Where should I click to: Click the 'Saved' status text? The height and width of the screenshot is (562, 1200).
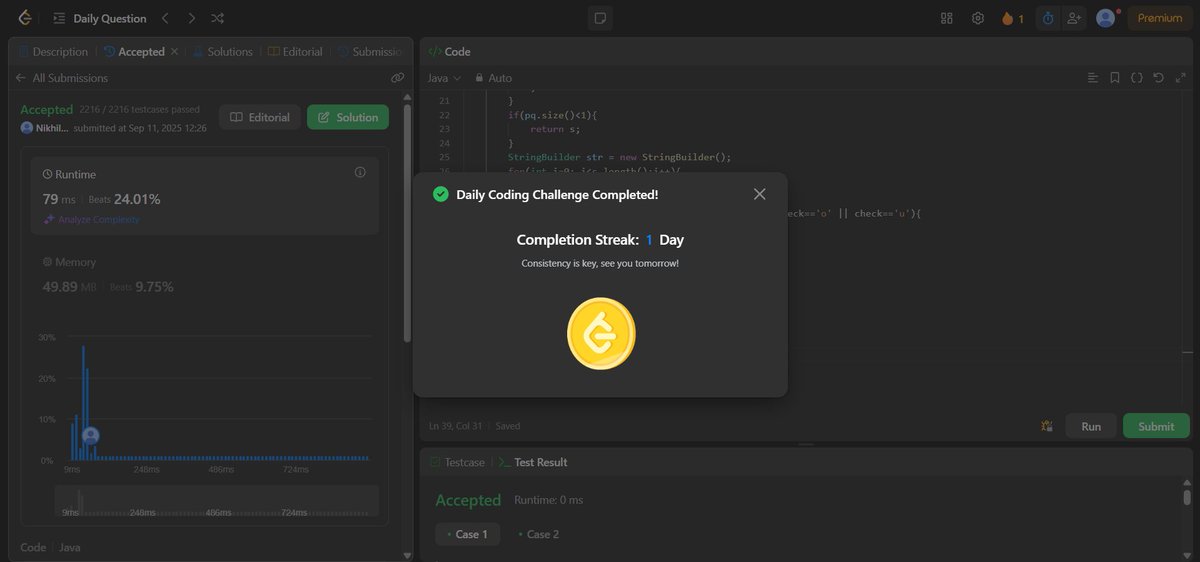508,426
